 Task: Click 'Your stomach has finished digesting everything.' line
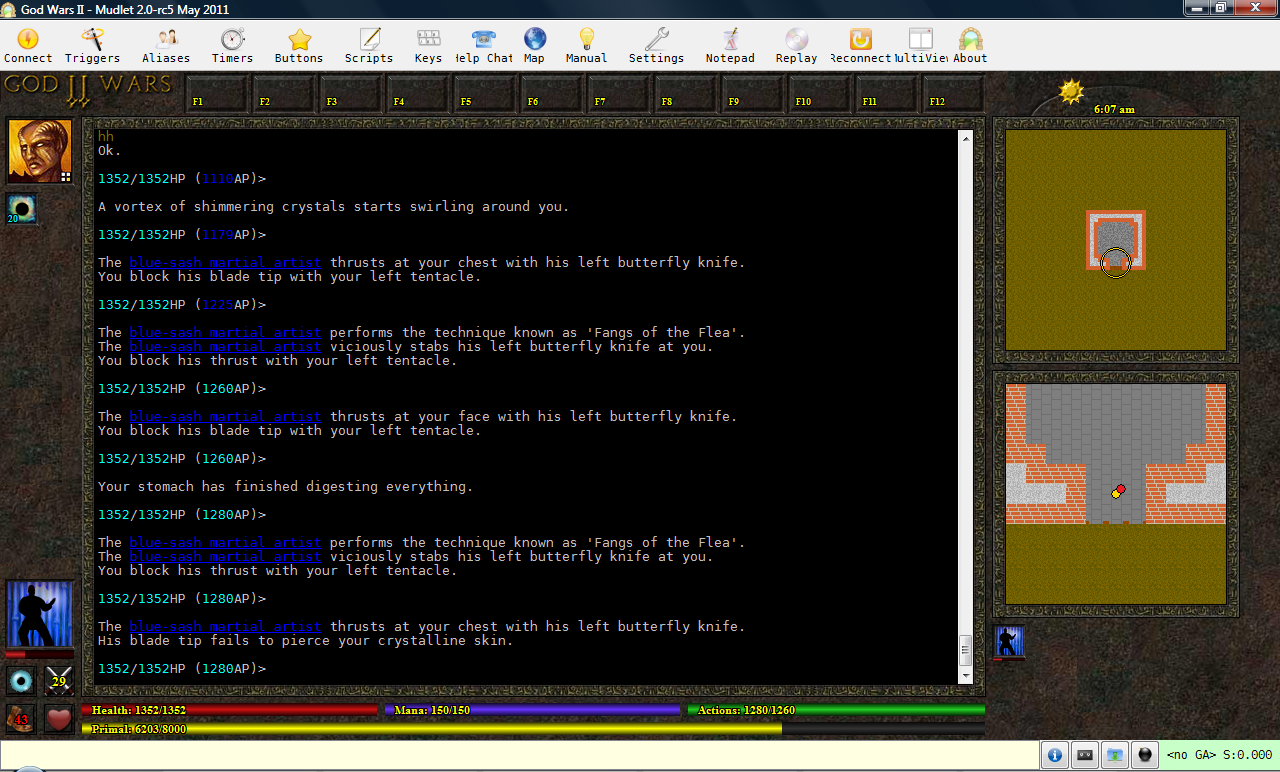pos(285,486)
